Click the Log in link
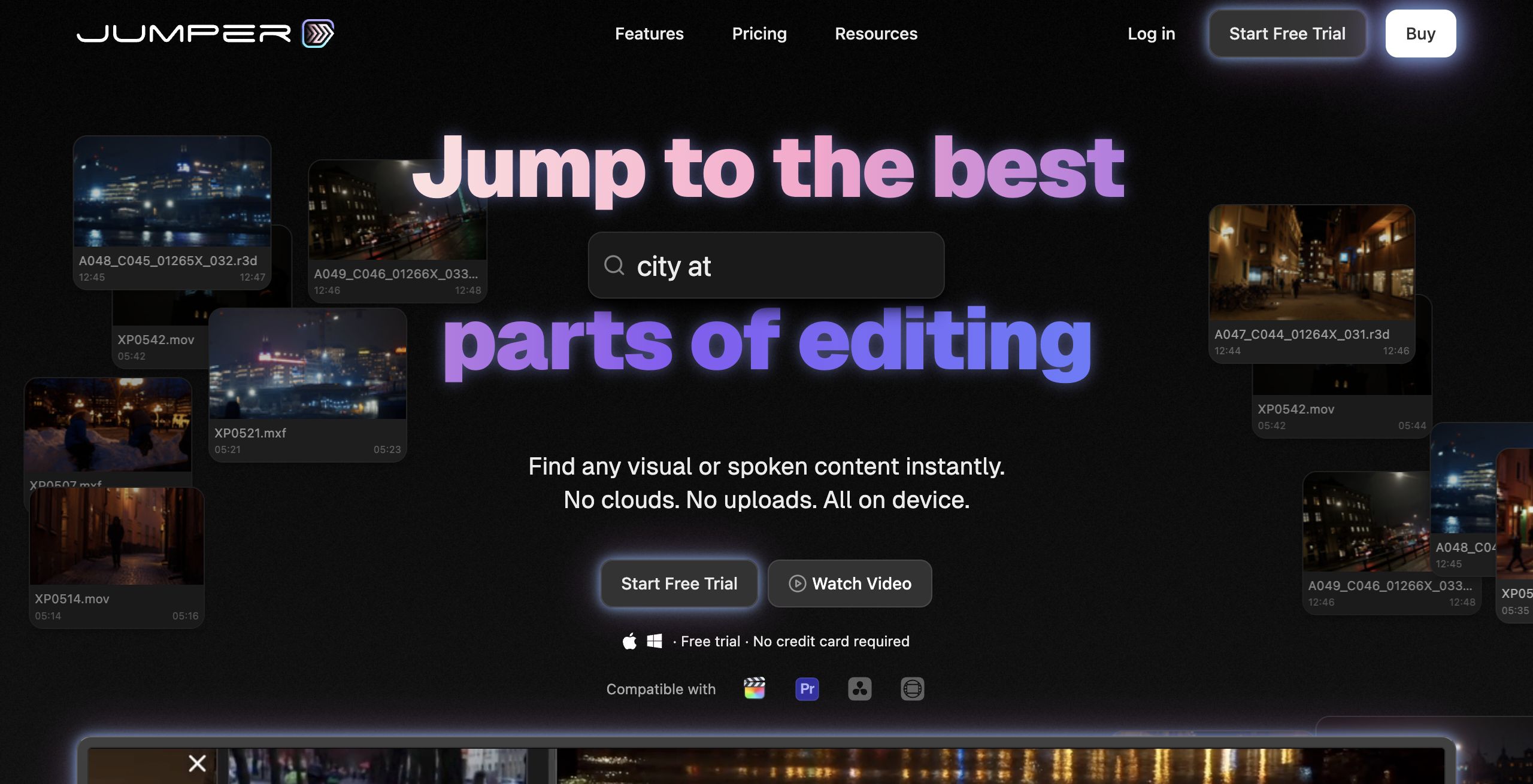 [1151, 34]
